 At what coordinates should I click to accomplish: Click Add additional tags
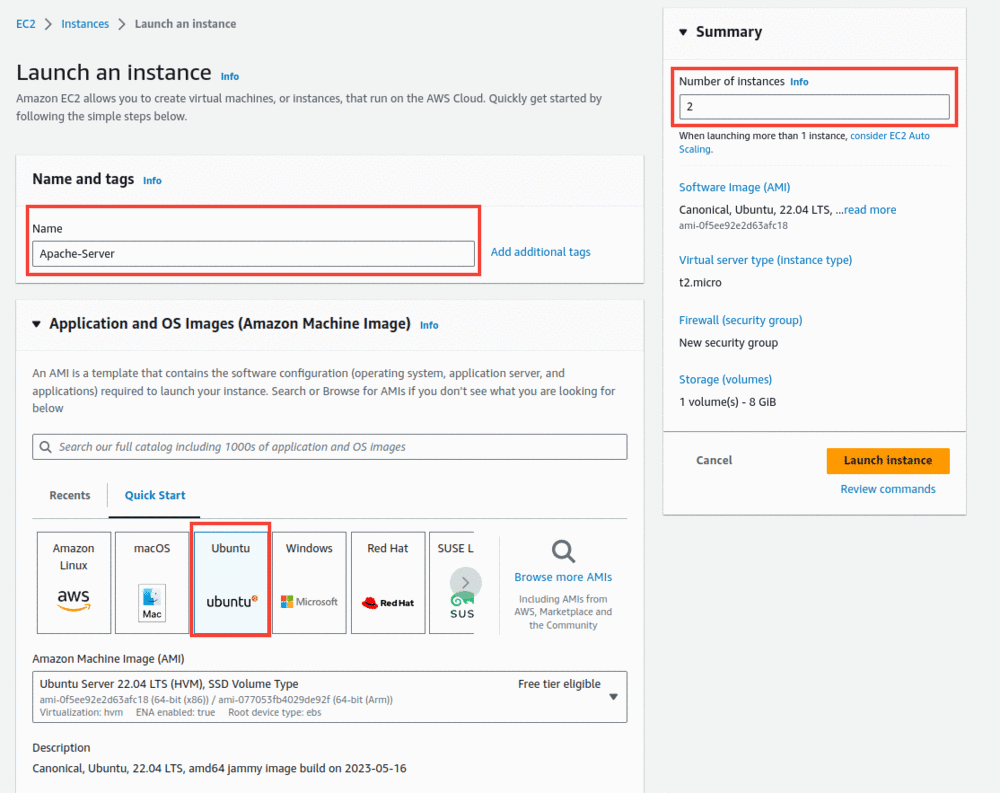pyautogui.click(x=540, y=252)
